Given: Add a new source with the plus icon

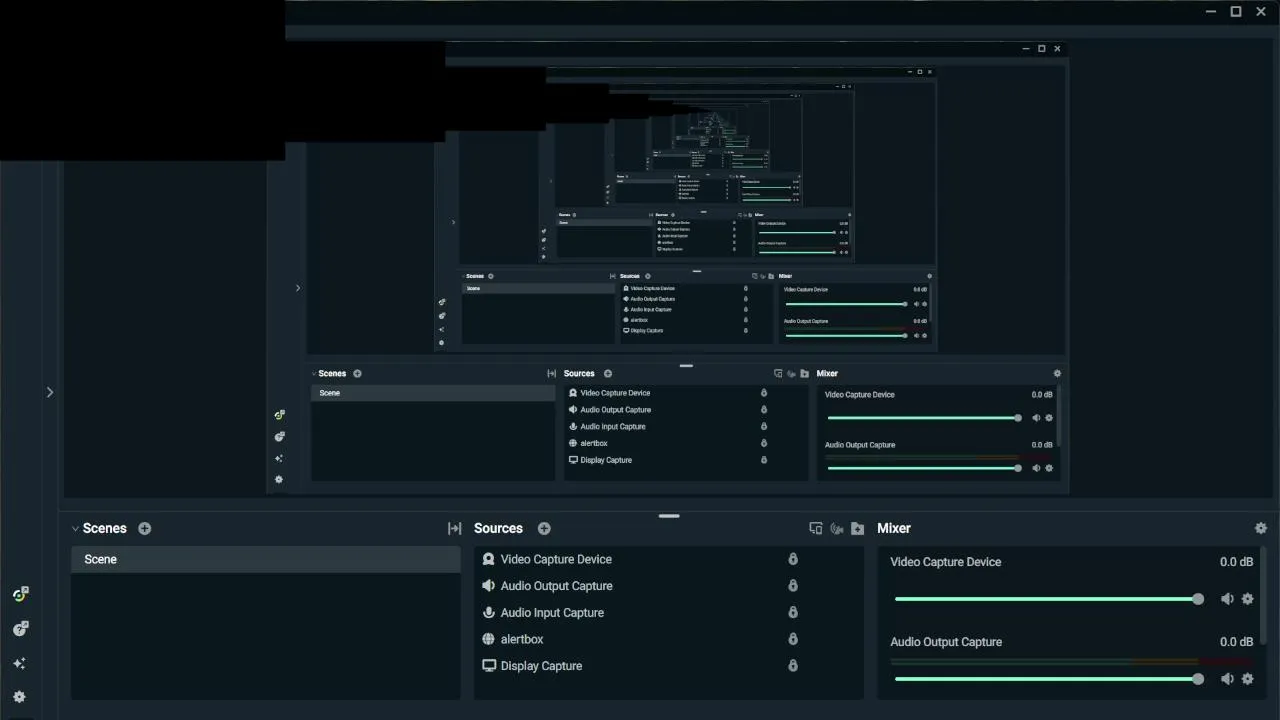Looking at the screenshot, I should [544, 528].
